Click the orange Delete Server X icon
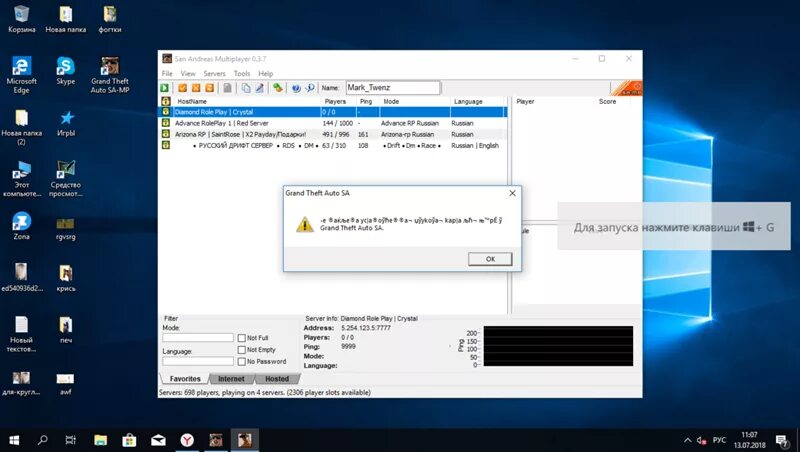Screen dimensions: 800x452 (196, 88)
